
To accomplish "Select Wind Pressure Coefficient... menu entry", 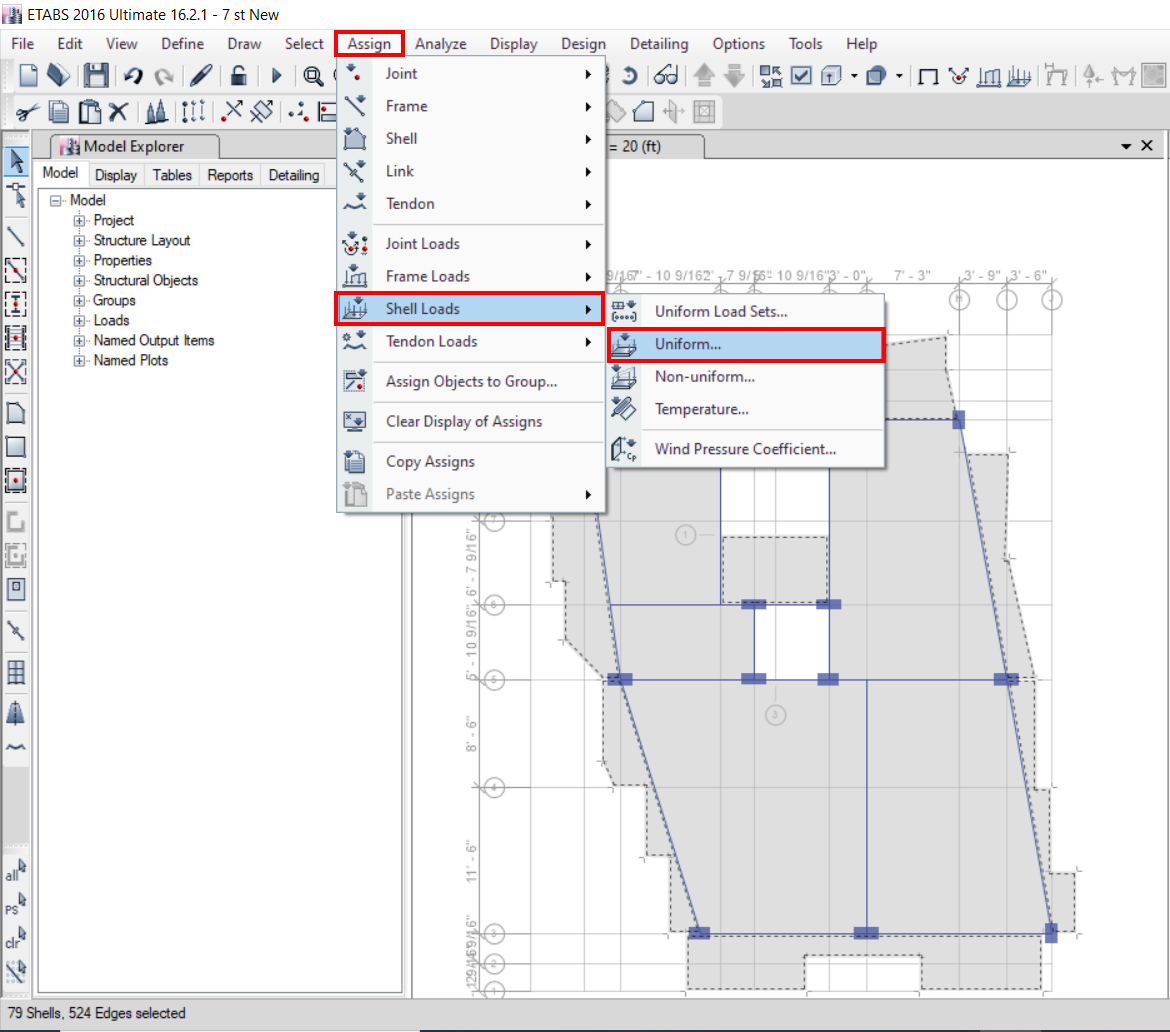I will [x=745, y=449].
